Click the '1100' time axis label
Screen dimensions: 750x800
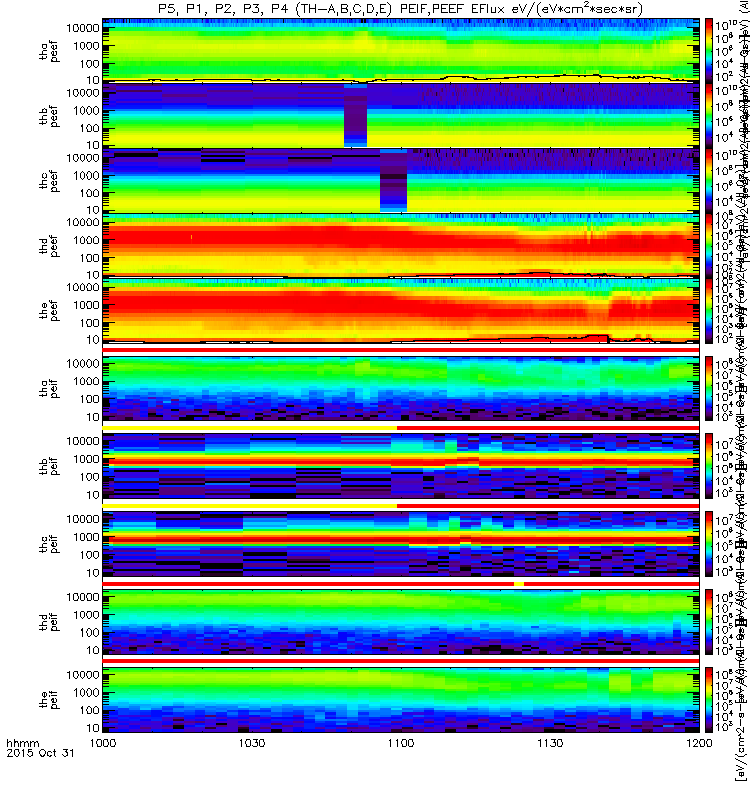tap(401, 743)
